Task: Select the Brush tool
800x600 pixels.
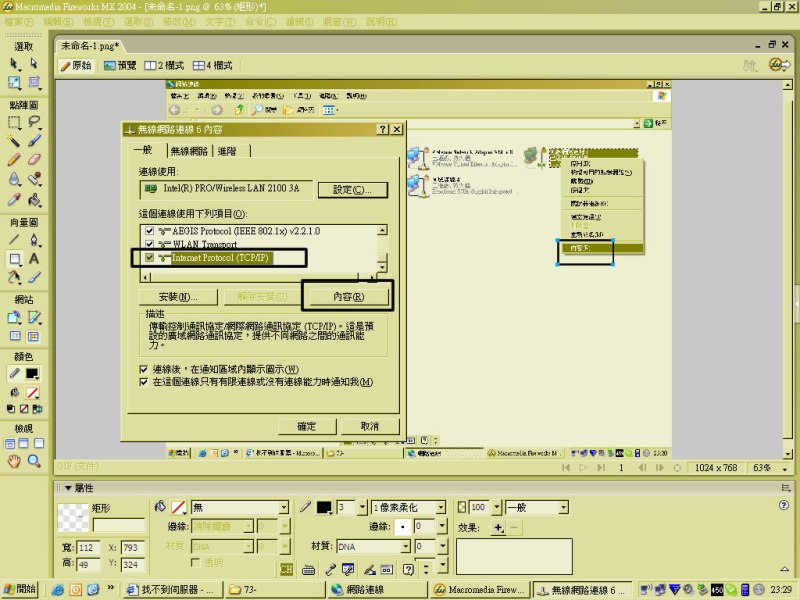Action: click(34, 141)
